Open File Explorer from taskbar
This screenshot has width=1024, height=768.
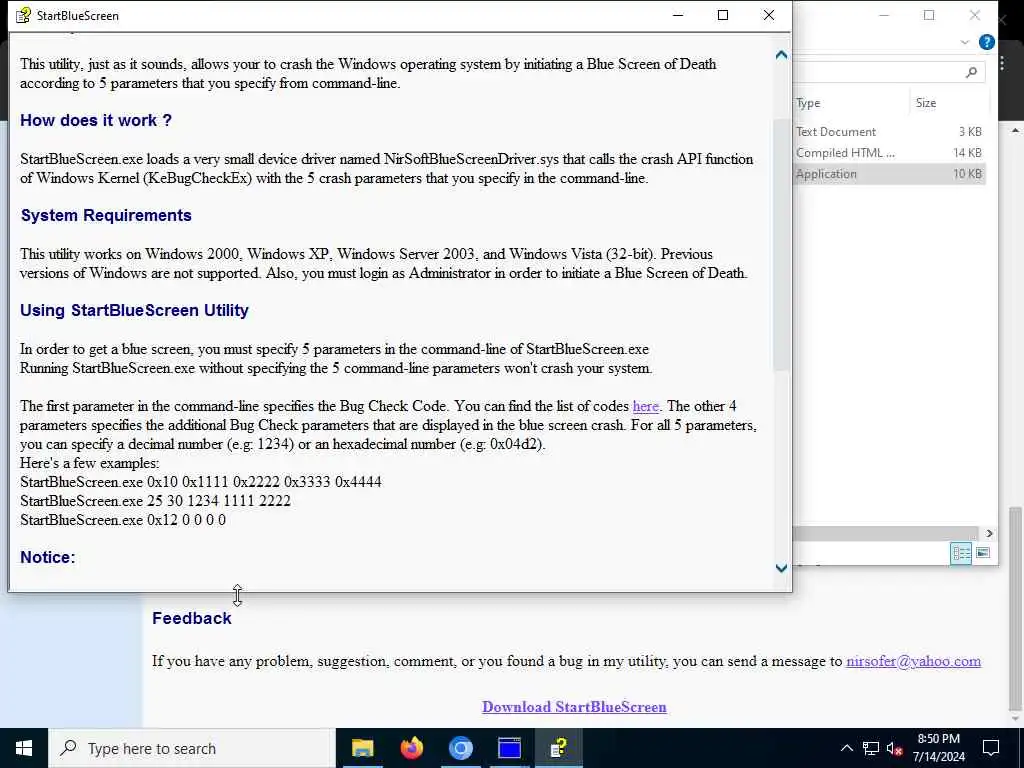(362, 748)
